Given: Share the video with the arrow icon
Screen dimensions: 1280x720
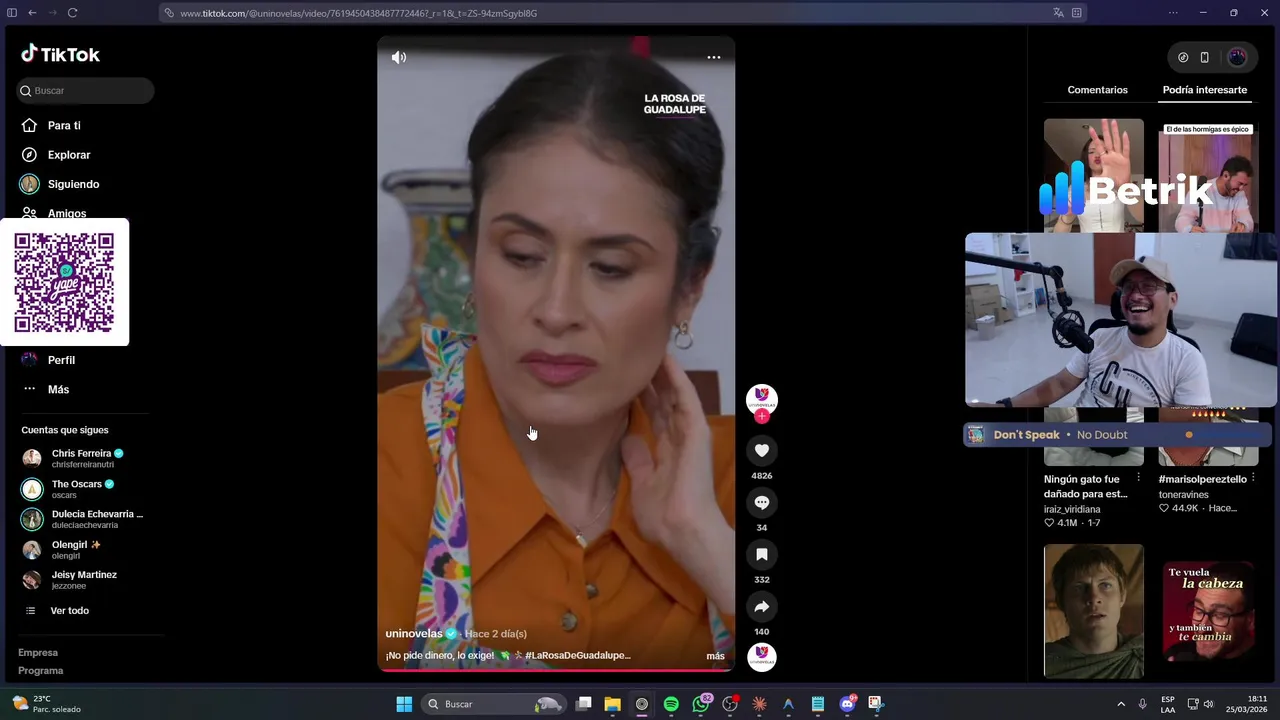Looking at the screenshot, I should pos(762,607).
